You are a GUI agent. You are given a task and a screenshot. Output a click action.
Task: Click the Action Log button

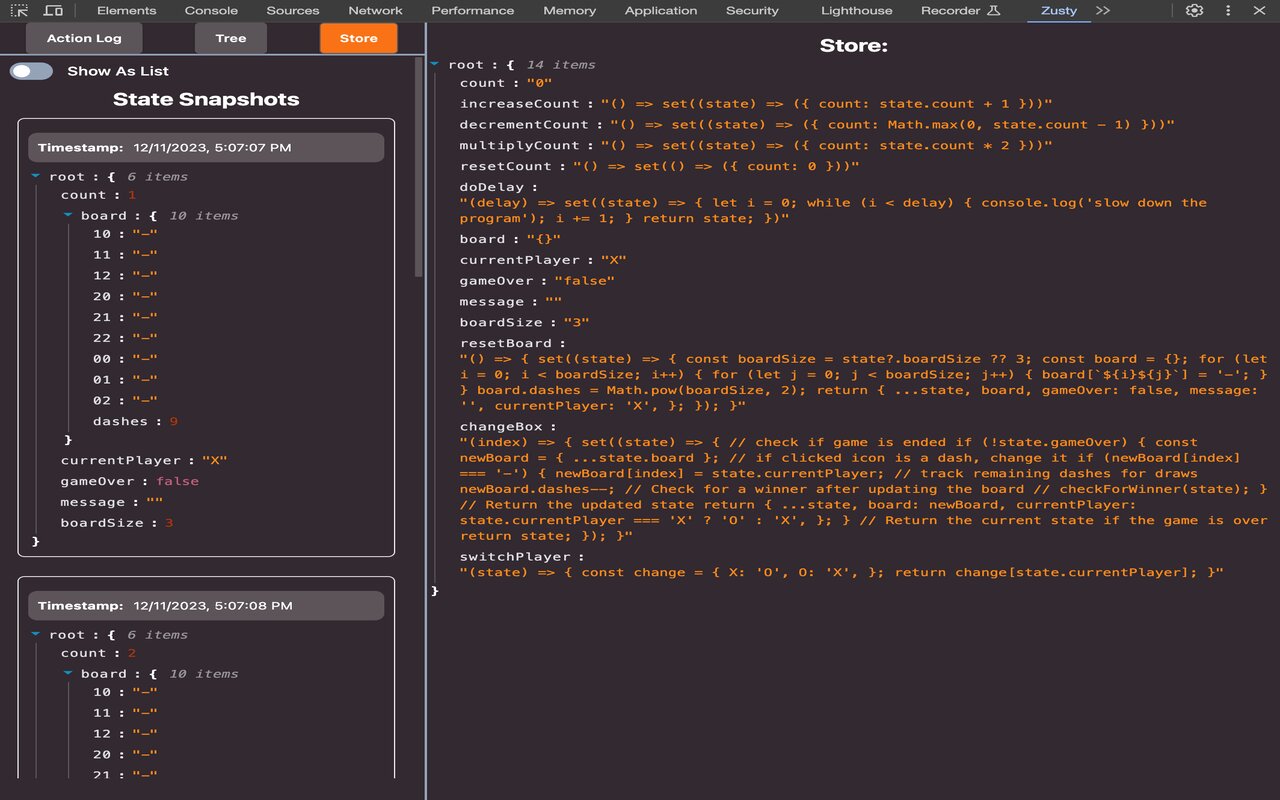tap(84, 38)
